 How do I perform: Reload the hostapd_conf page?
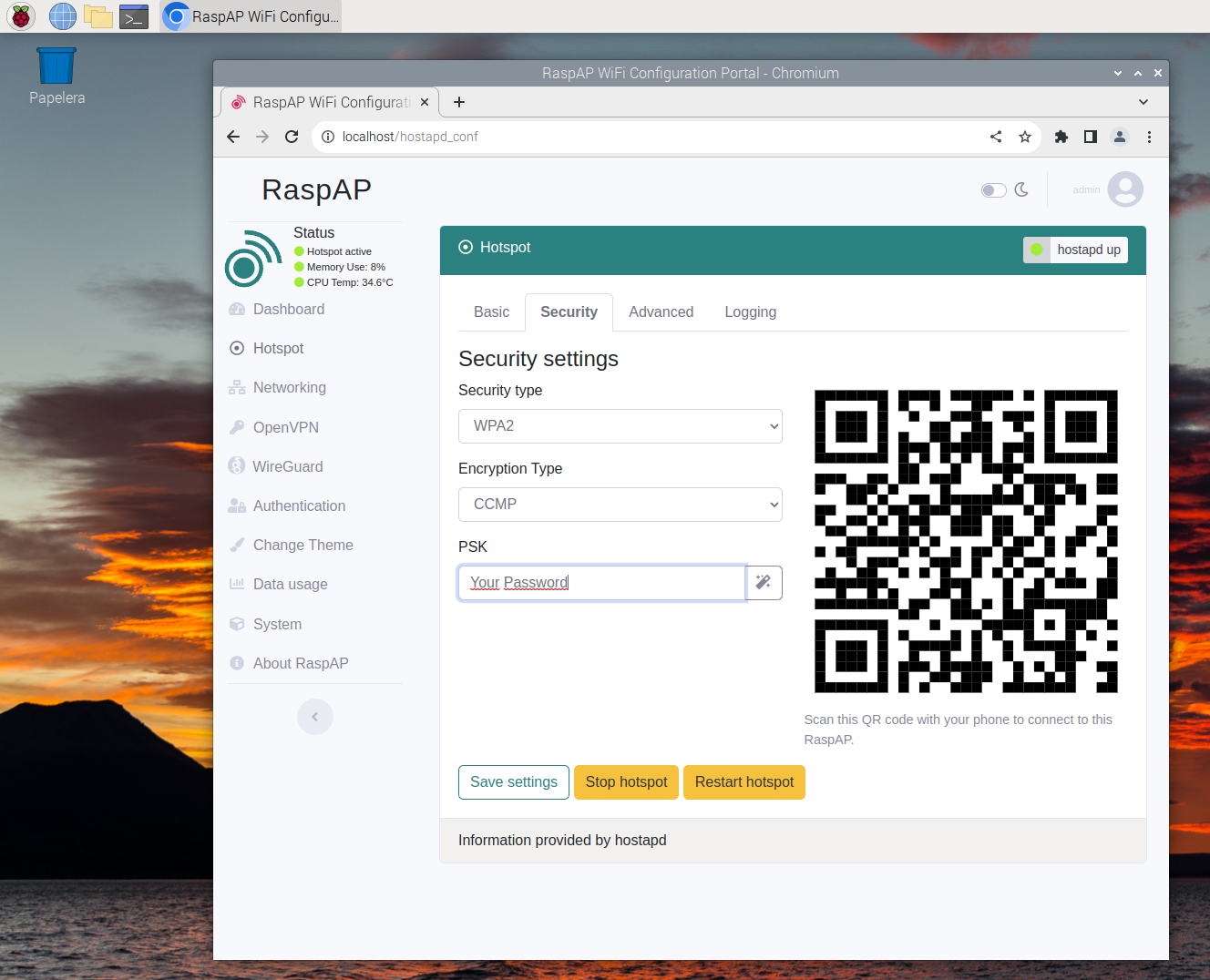tap(292, 137)
